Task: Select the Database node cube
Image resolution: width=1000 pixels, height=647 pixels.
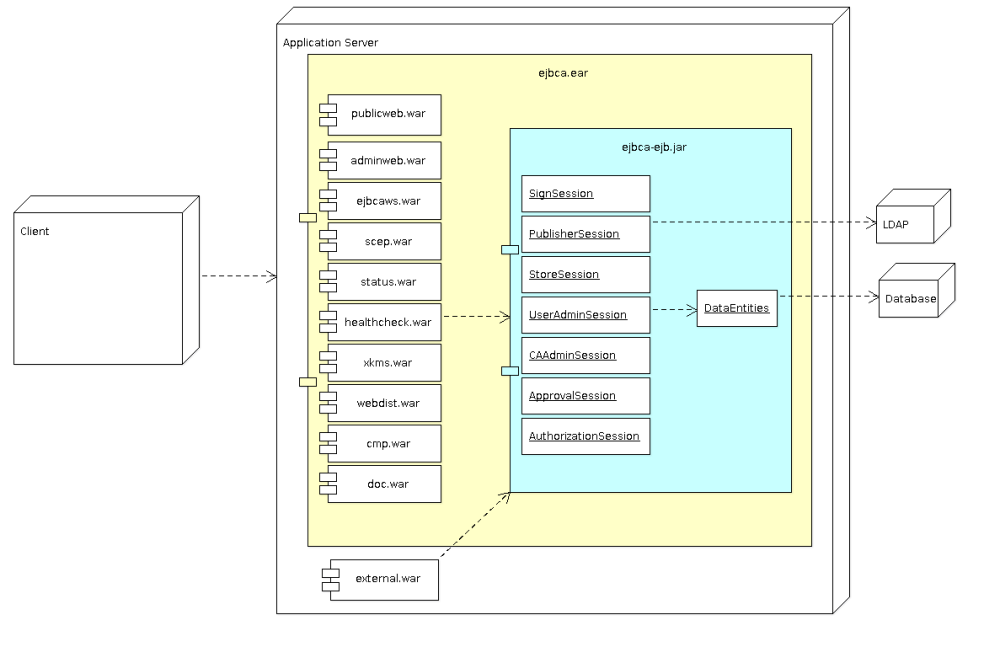Action: pos(916,290)
